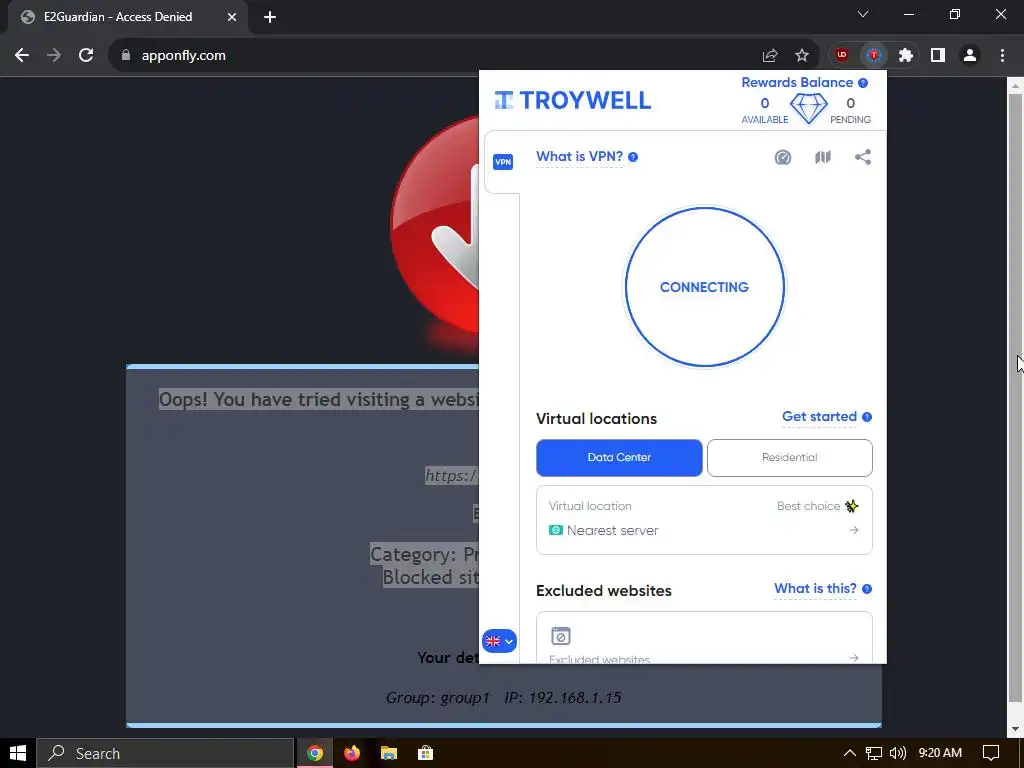
Task: Open the speed test gauge icon in Troywell
Action: [782, 157]
